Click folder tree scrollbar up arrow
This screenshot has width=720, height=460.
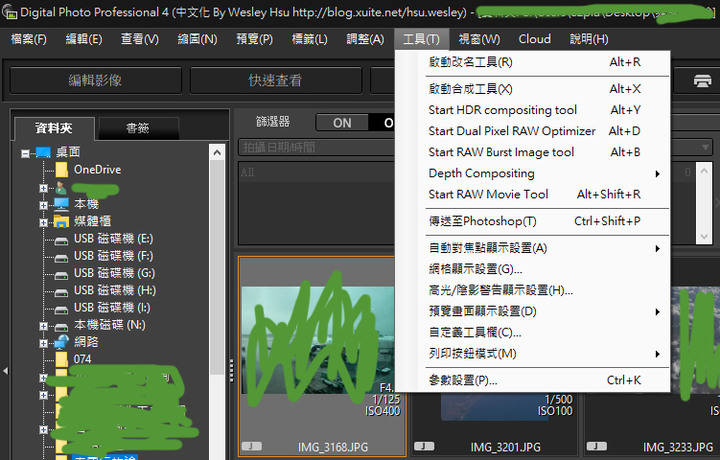click(x=217, y=152)
